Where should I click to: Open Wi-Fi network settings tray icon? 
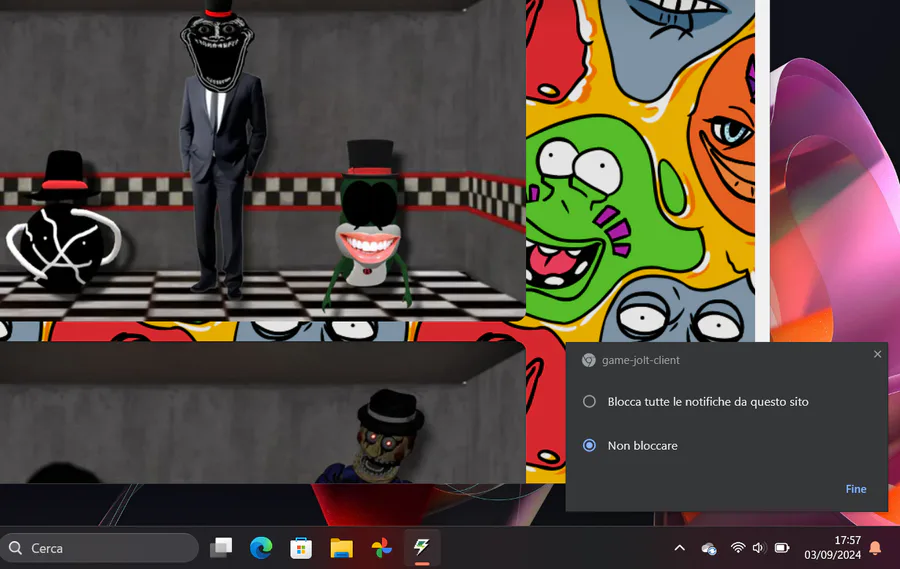[x=738, y=548]
